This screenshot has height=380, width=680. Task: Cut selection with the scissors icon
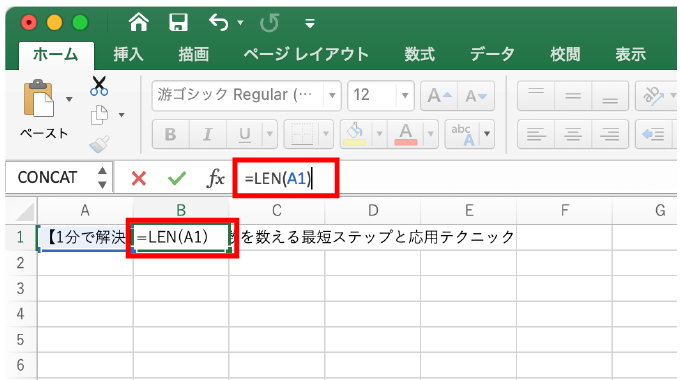(99, 86)
